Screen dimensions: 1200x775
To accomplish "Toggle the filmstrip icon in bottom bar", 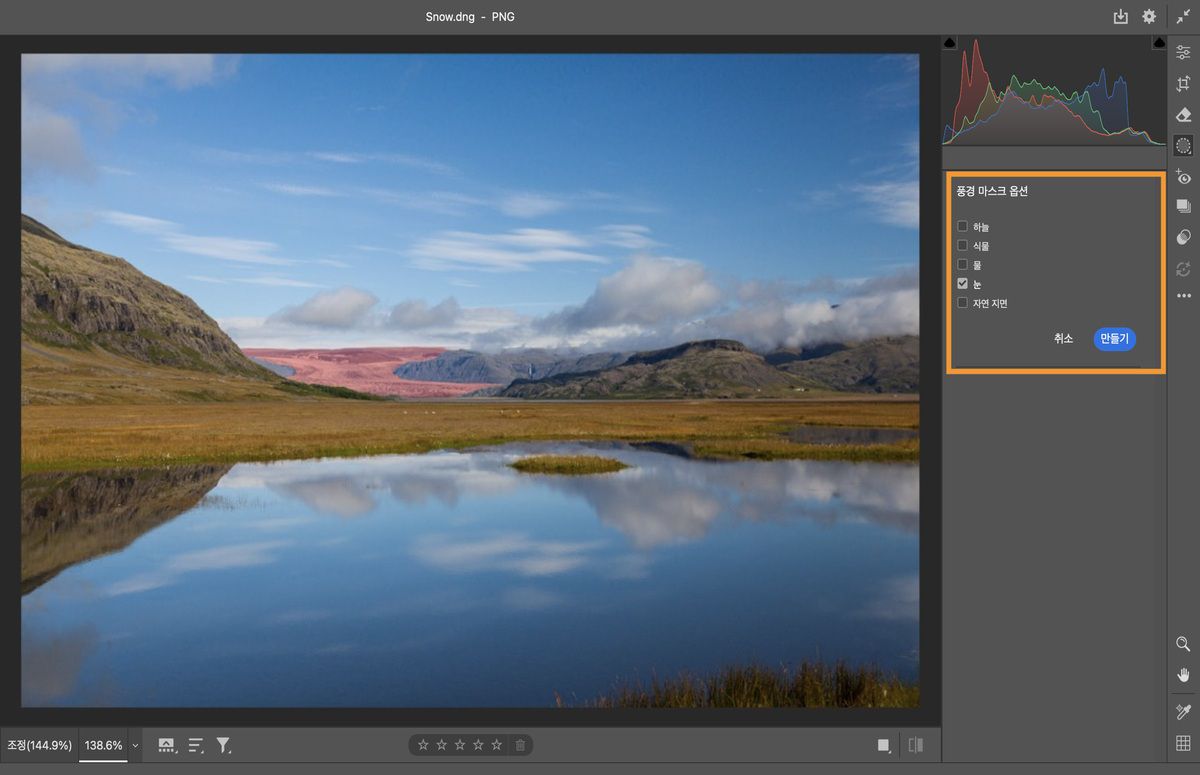I will coord(167,745).
